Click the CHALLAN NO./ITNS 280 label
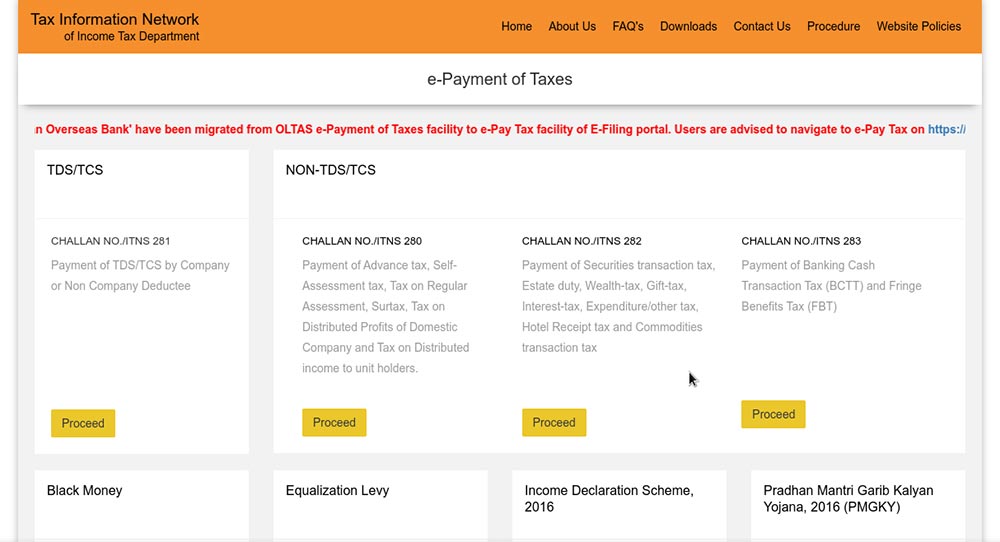 pyautogui.click(x=362, y=241)
